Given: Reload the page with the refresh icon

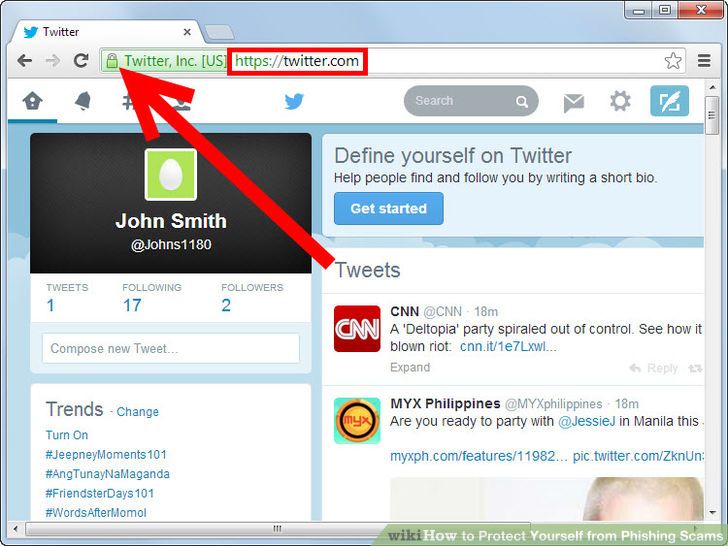Looking at the screenshot, I should (81, 60).
